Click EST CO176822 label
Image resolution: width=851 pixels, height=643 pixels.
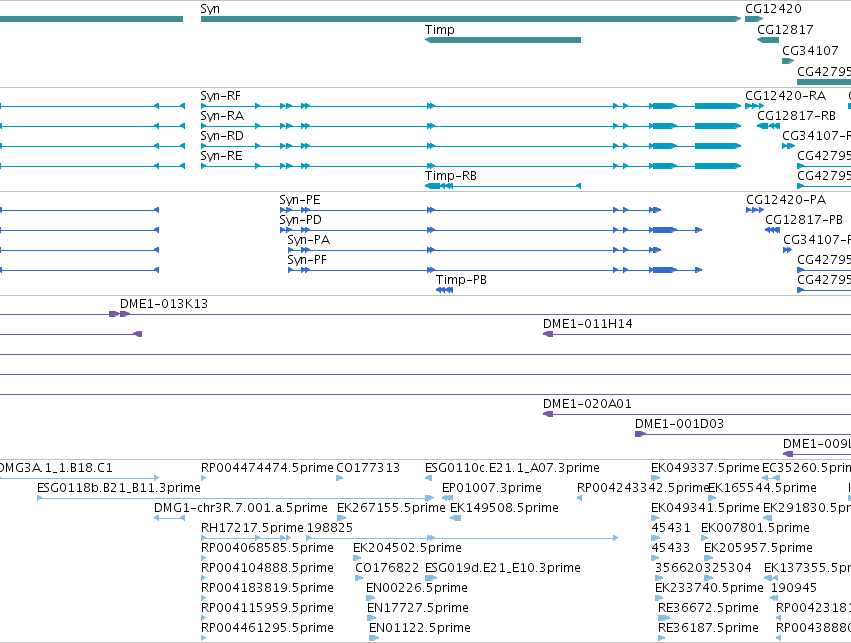(x=387, y=569)
